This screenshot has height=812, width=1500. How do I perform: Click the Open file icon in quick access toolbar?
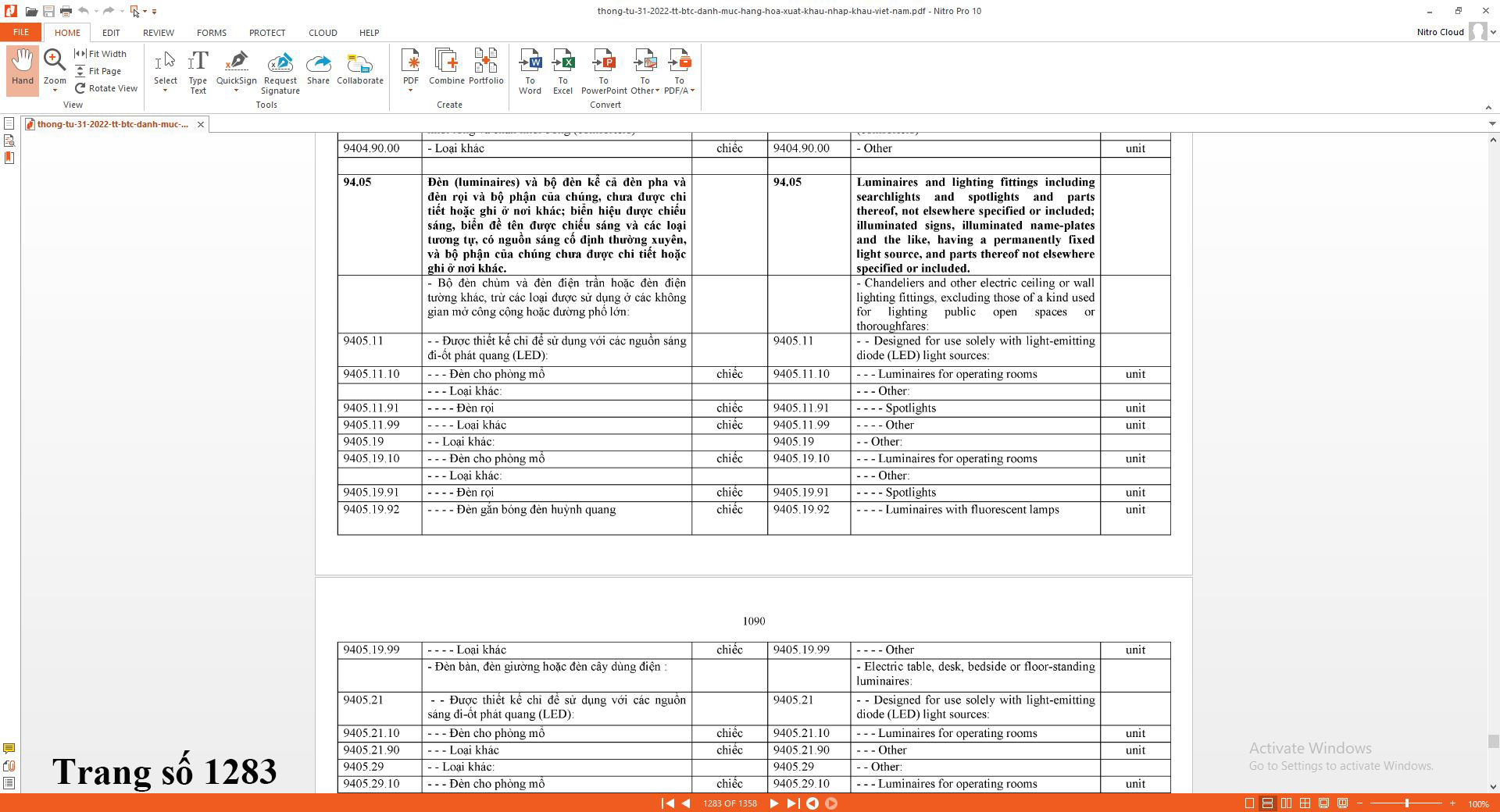pos(31,11)
